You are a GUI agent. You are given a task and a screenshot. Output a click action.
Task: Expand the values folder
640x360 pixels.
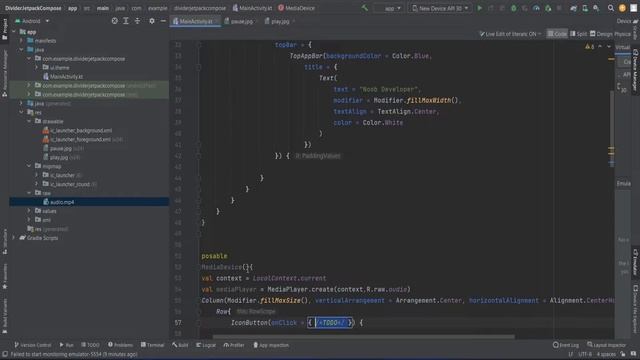[x=29, y=211]
